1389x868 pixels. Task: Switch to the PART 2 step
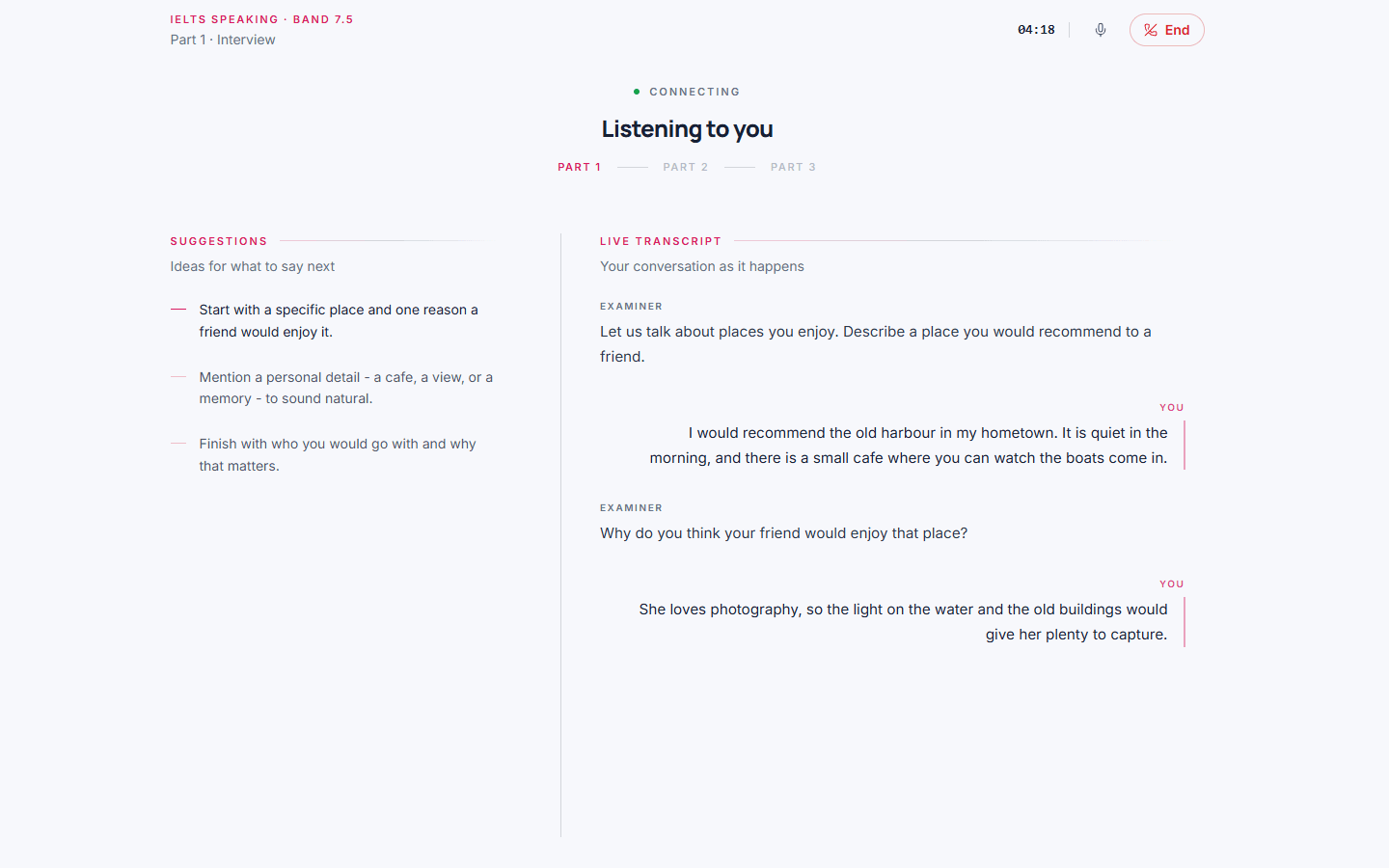click(x=686, y=167)
